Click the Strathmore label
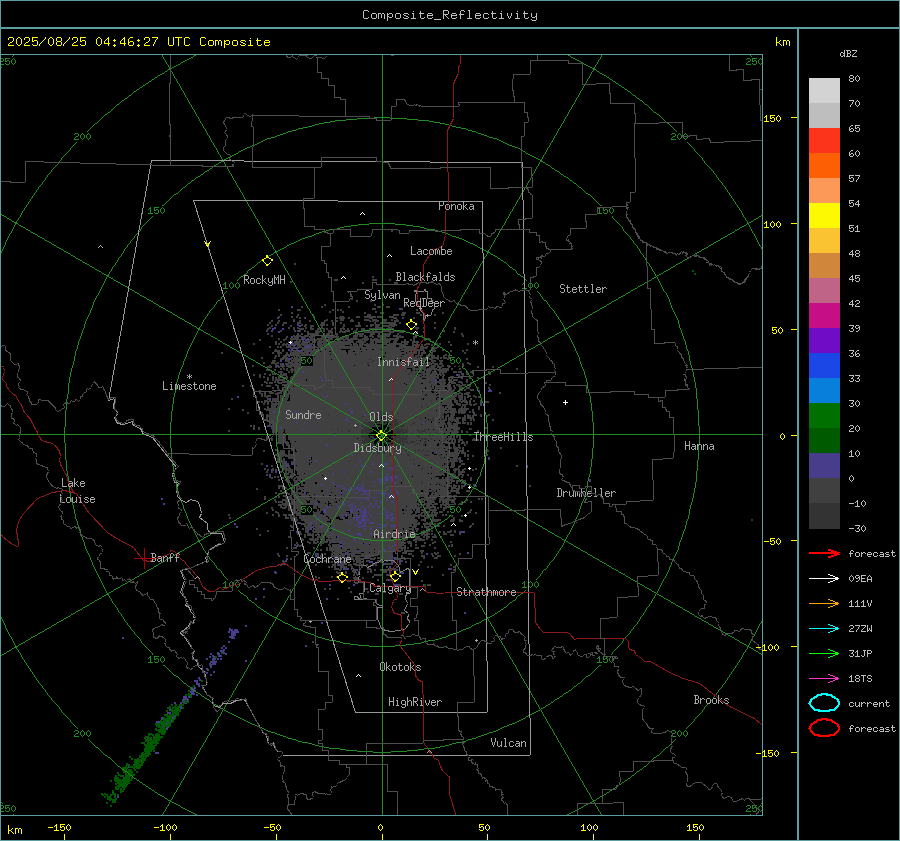900x841 pixels. point(486,592)
